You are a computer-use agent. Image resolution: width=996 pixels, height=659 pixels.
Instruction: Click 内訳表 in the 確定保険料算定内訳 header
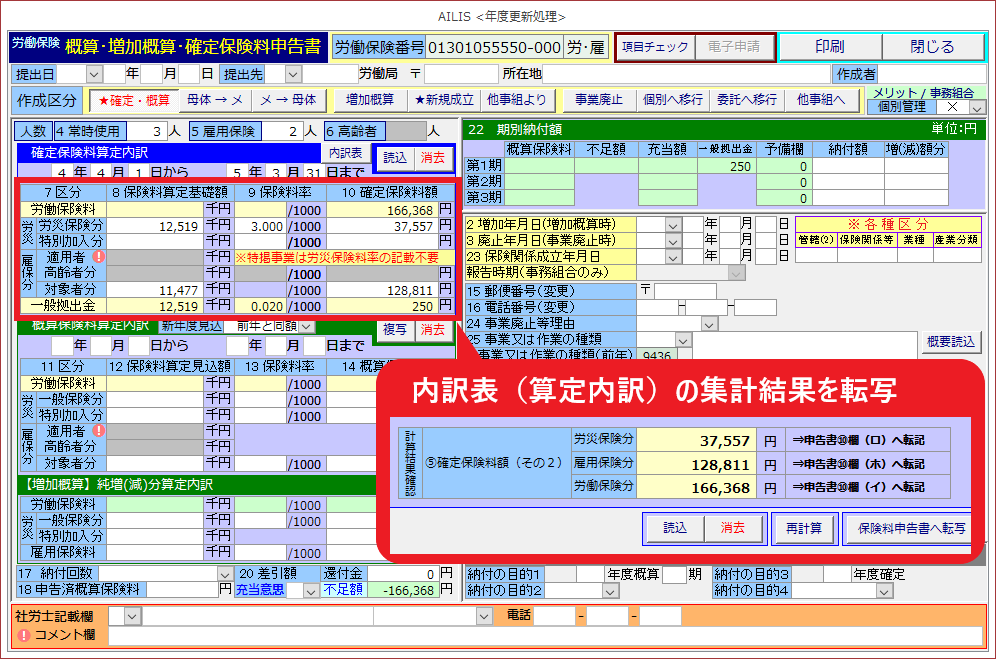point(346,154)
